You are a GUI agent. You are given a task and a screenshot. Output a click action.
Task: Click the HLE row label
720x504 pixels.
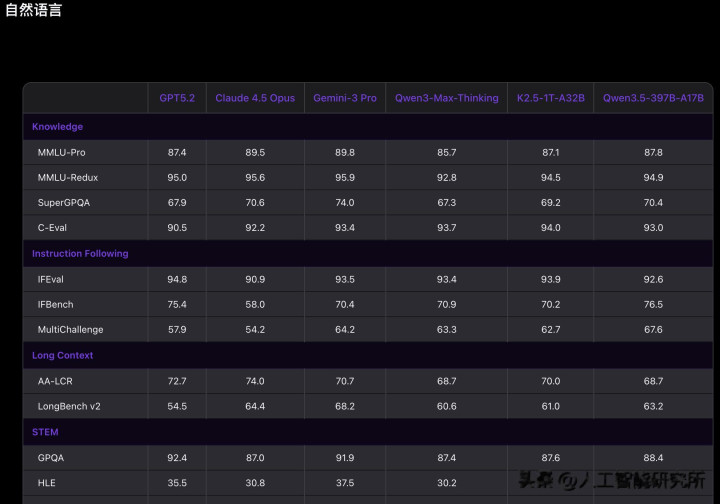click(x=46, y=482)
